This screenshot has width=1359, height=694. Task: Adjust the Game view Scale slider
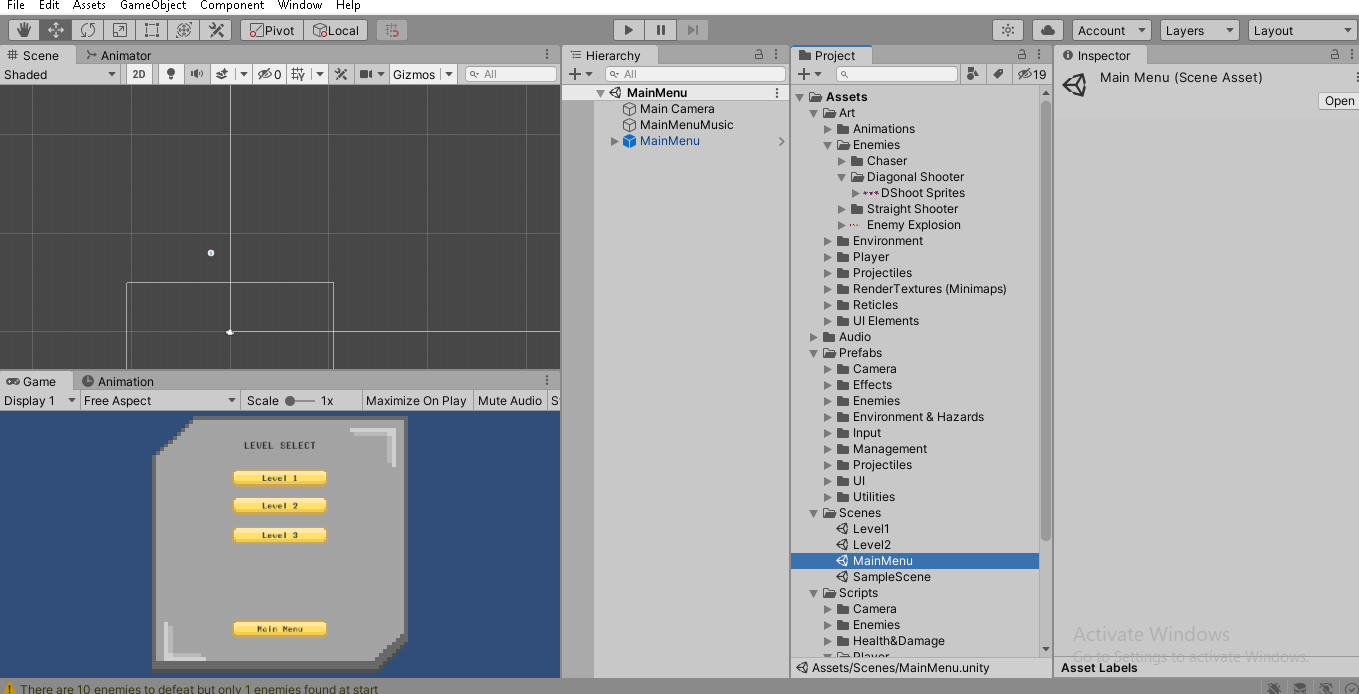(x=299, y=400)
